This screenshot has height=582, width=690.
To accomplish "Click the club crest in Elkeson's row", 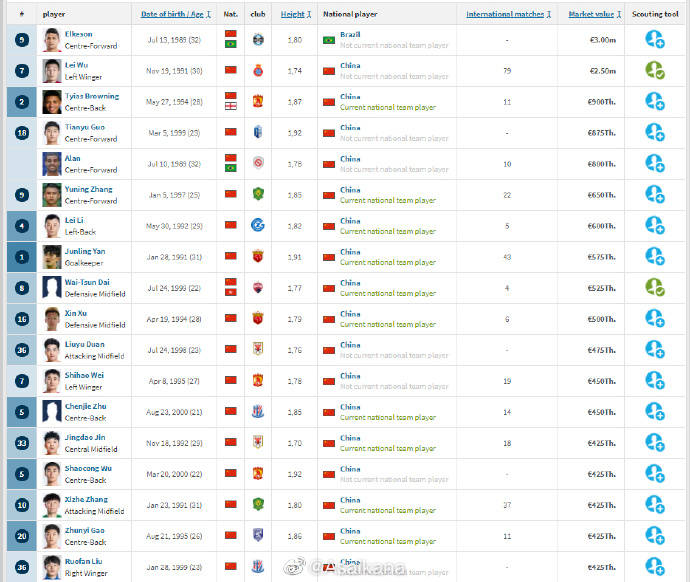I will 258,39.
